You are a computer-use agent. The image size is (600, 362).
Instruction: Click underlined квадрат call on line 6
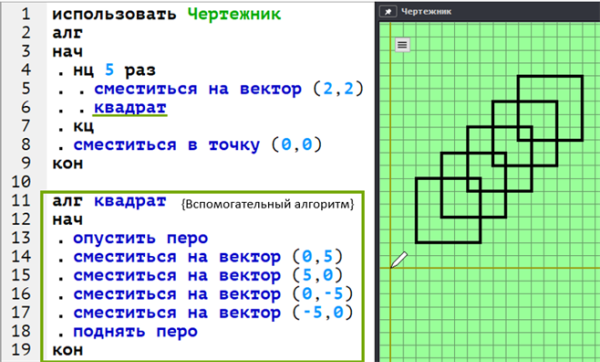[130, 108]
